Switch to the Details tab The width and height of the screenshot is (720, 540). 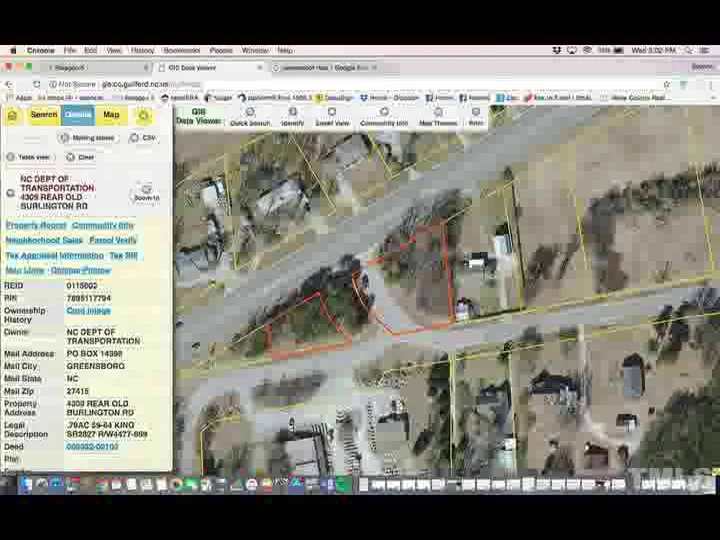(x=78, y=115)
